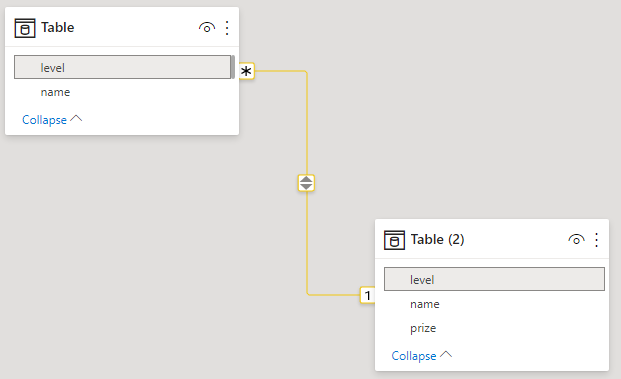Click the bidirectional cross-filter arrow icon
The height and width of the screenshot is (379, 621).
tap(306, 183)
